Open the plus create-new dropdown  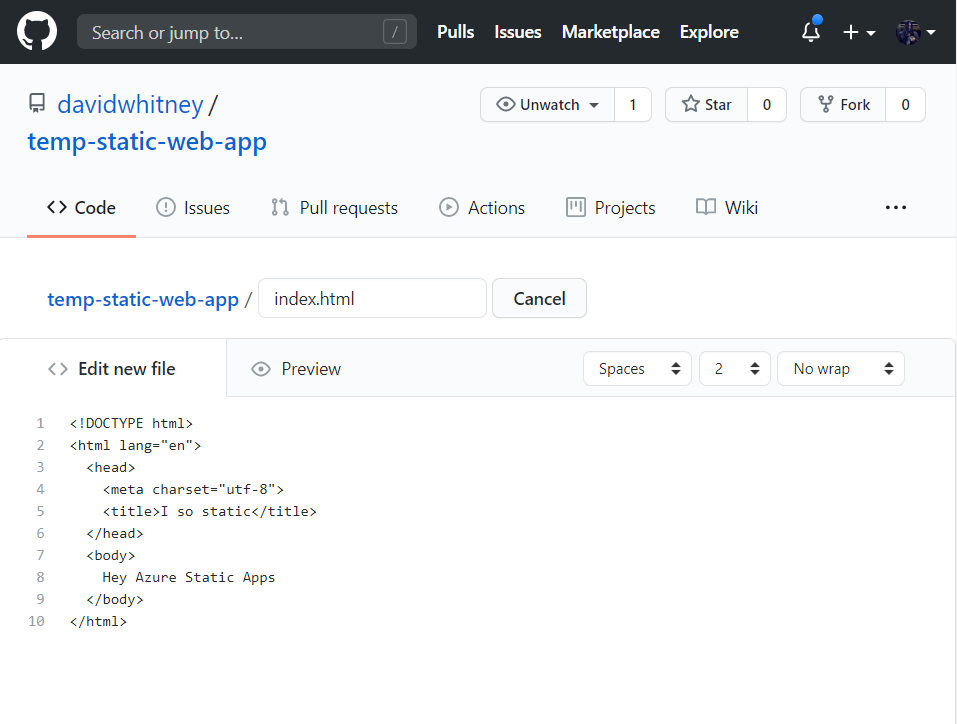pos(859,32)
